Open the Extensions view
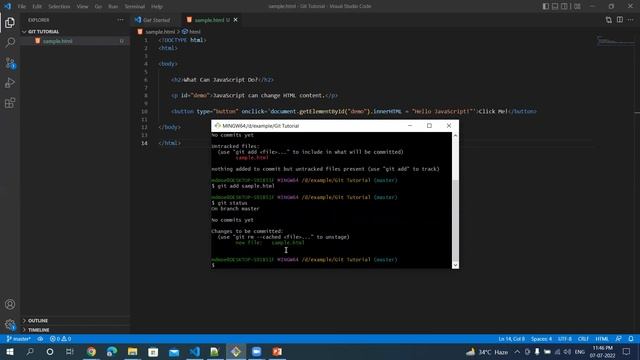 point(10,103)
